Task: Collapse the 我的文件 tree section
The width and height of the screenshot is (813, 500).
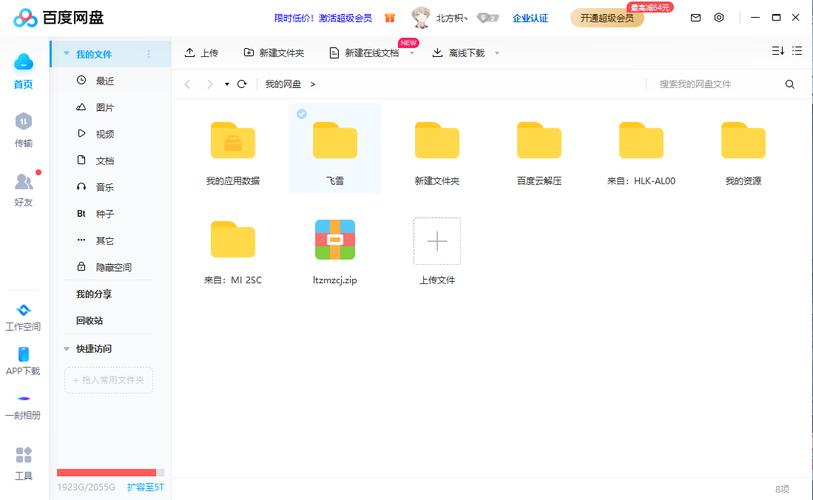Action: [67, 54]
